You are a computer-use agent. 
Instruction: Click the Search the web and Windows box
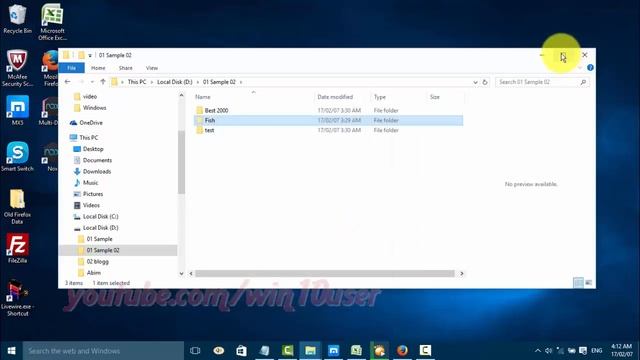tap(103, 351)
